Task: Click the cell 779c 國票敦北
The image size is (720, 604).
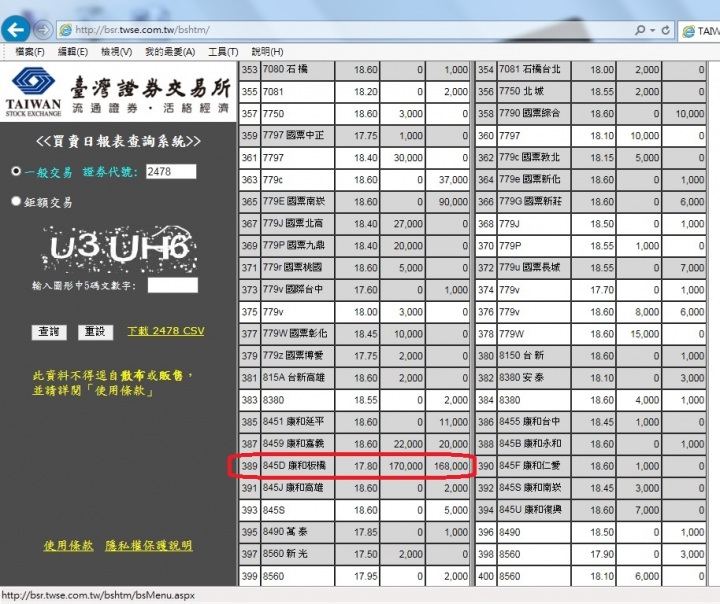Action: (x=534, y=157)
